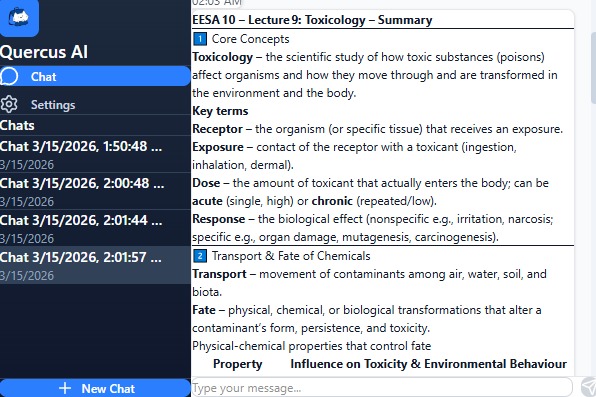Click 'Physical-chemical properties that control fate' line

pos(312,346)
